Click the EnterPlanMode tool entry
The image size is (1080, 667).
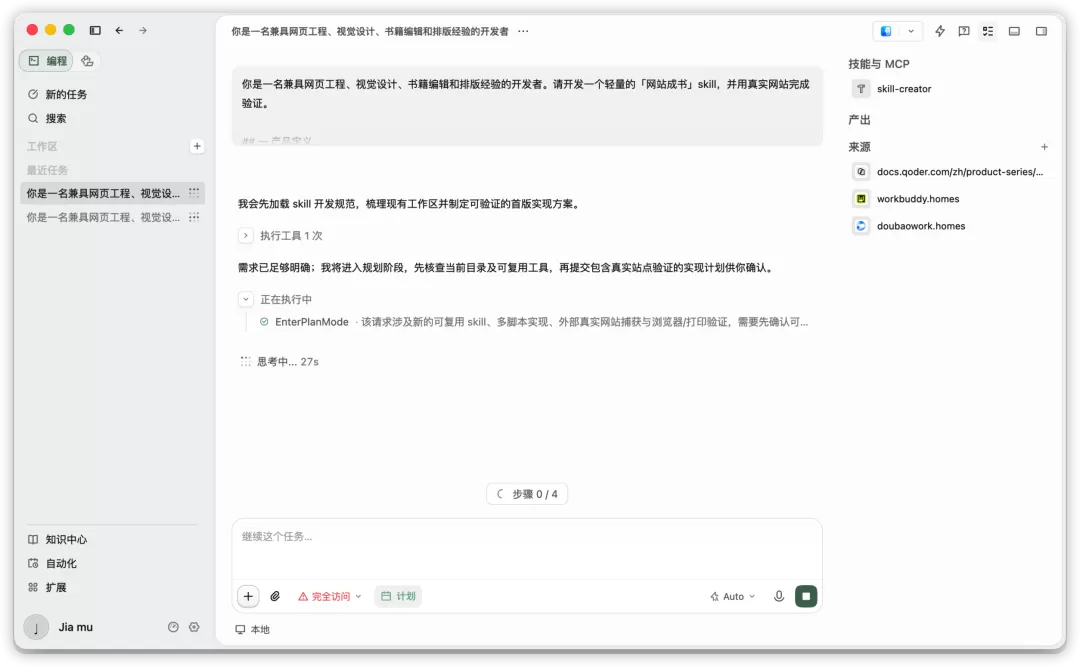click(534, 322)
